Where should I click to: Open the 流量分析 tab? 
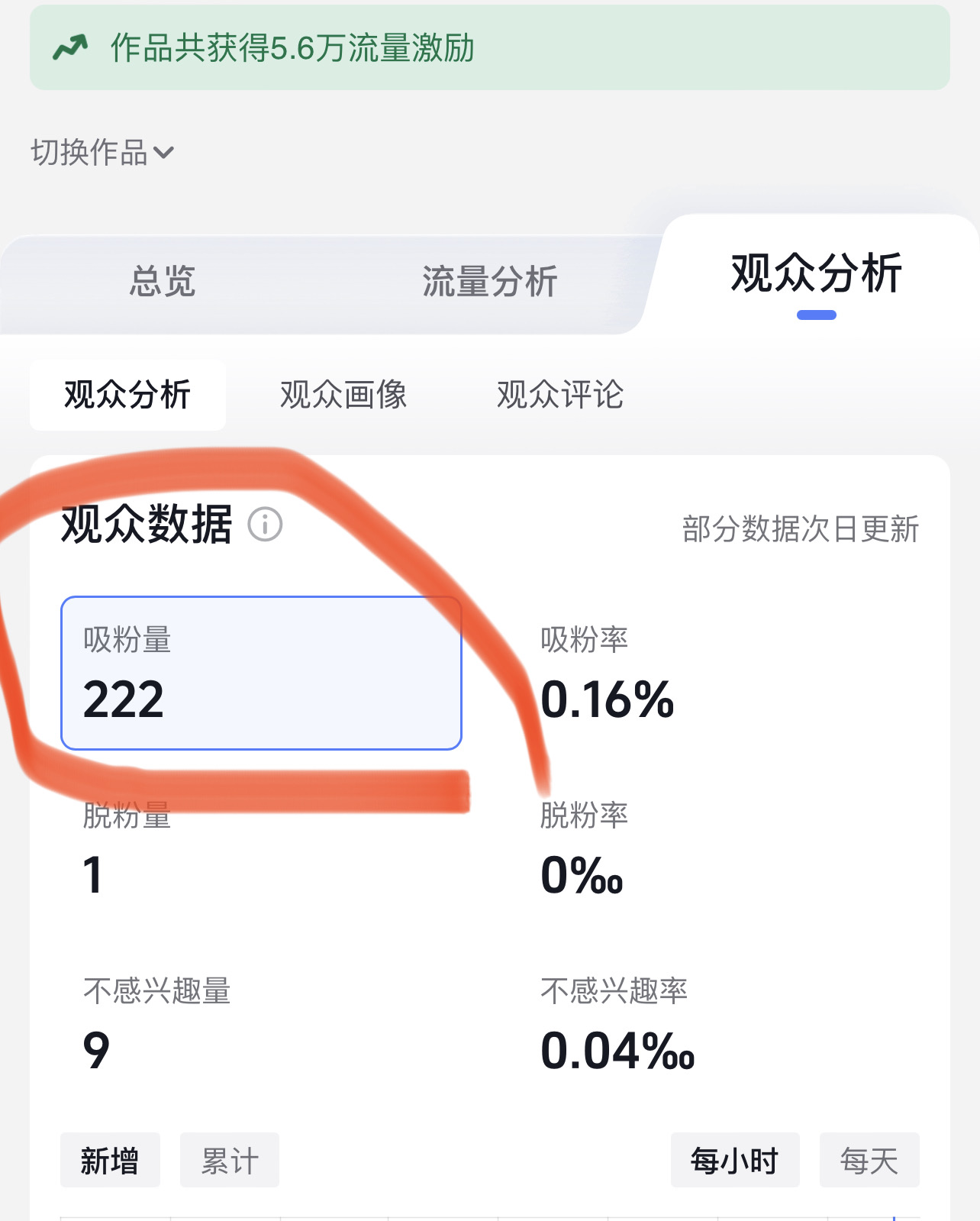[489, 281]
